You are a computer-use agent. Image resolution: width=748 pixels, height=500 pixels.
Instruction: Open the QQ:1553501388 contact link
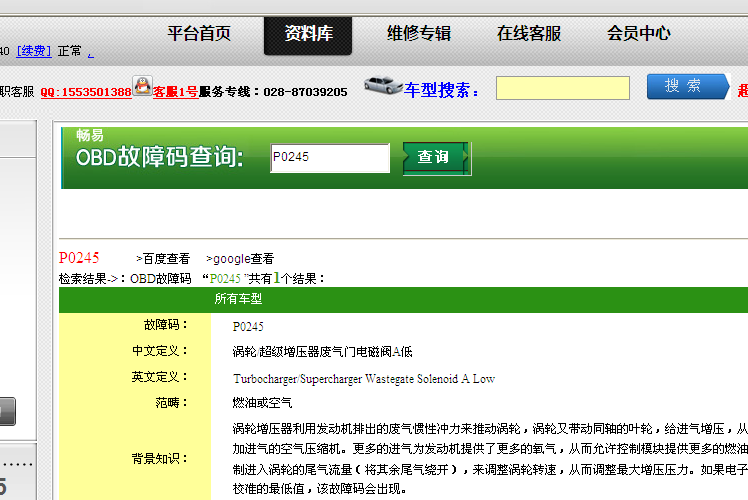[x=86, y=92]
